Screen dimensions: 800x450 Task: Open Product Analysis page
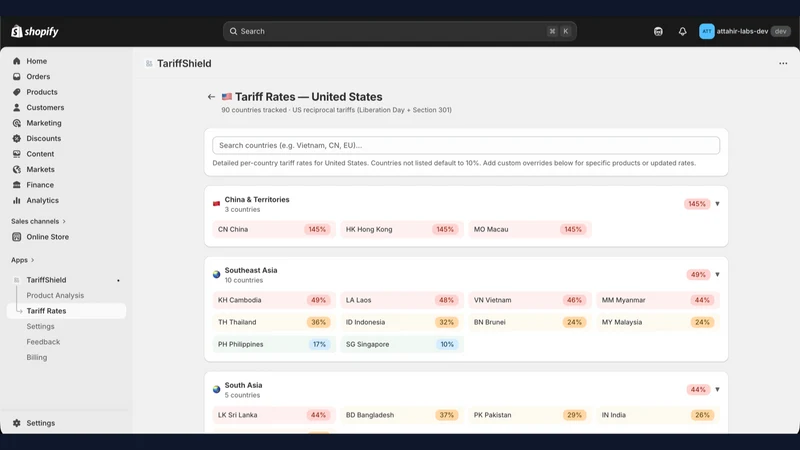pyautogui.click(x=55, y=295)
